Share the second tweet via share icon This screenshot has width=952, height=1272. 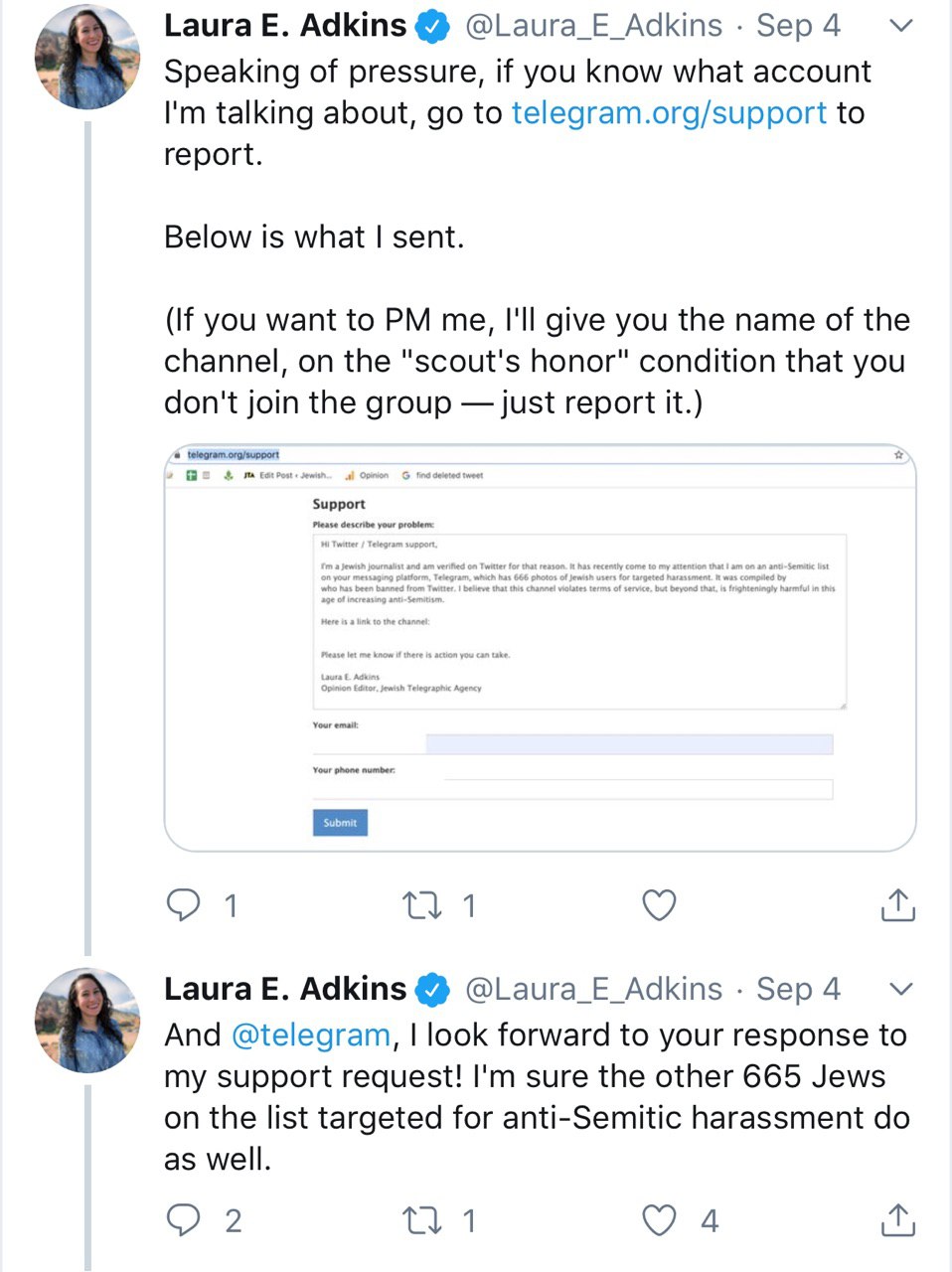click(x=897, y=1219)
